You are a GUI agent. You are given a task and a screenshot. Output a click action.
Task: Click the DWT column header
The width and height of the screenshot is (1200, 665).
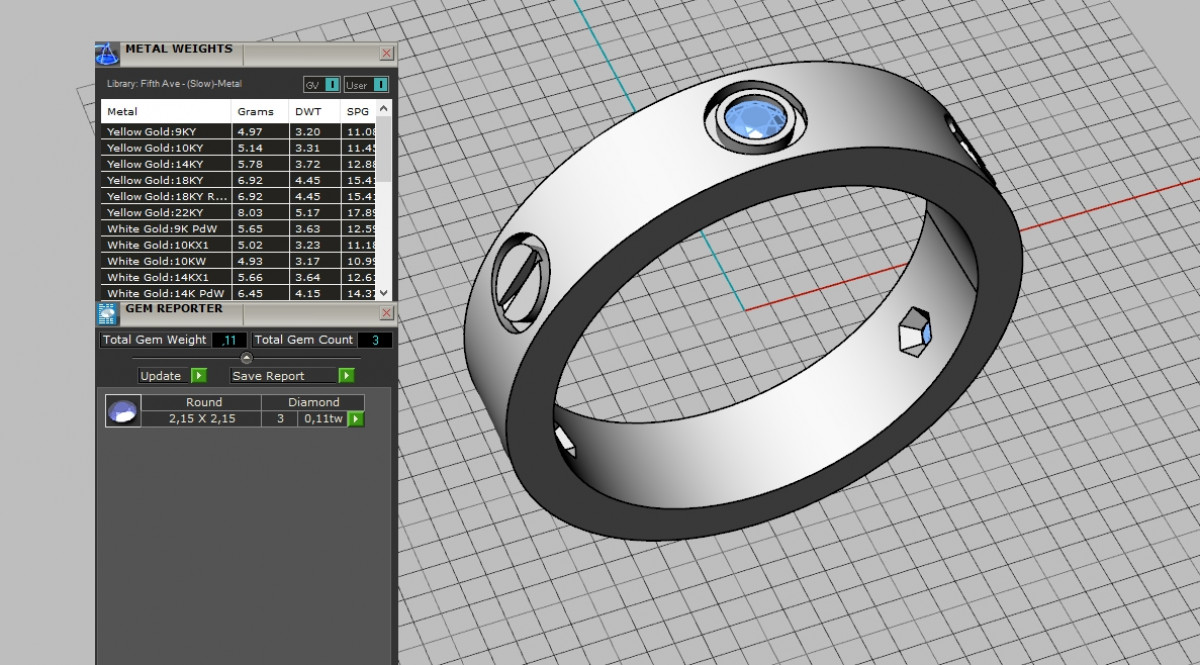click(x=309, y=111)
